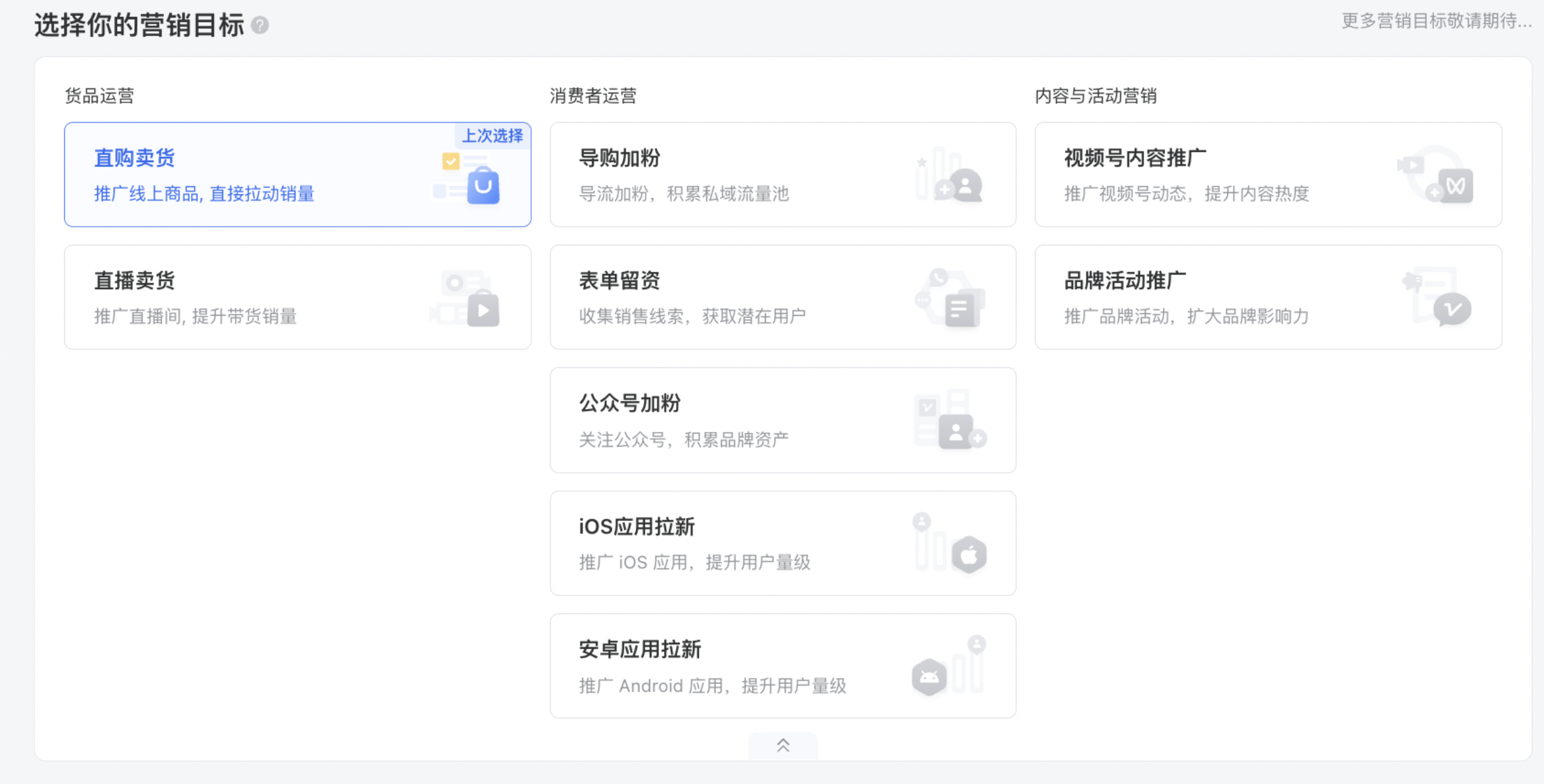Click the play video icon in 直播卖货

483,309
